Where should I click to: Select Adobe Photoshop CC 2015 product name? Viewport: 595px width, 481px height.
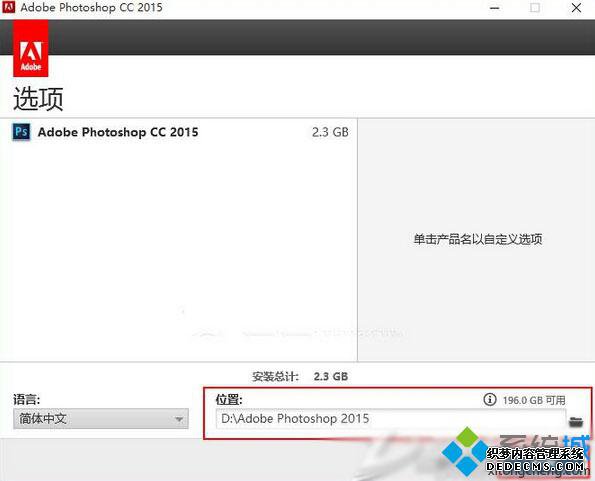pyautogui.click(x=118, y=132)
